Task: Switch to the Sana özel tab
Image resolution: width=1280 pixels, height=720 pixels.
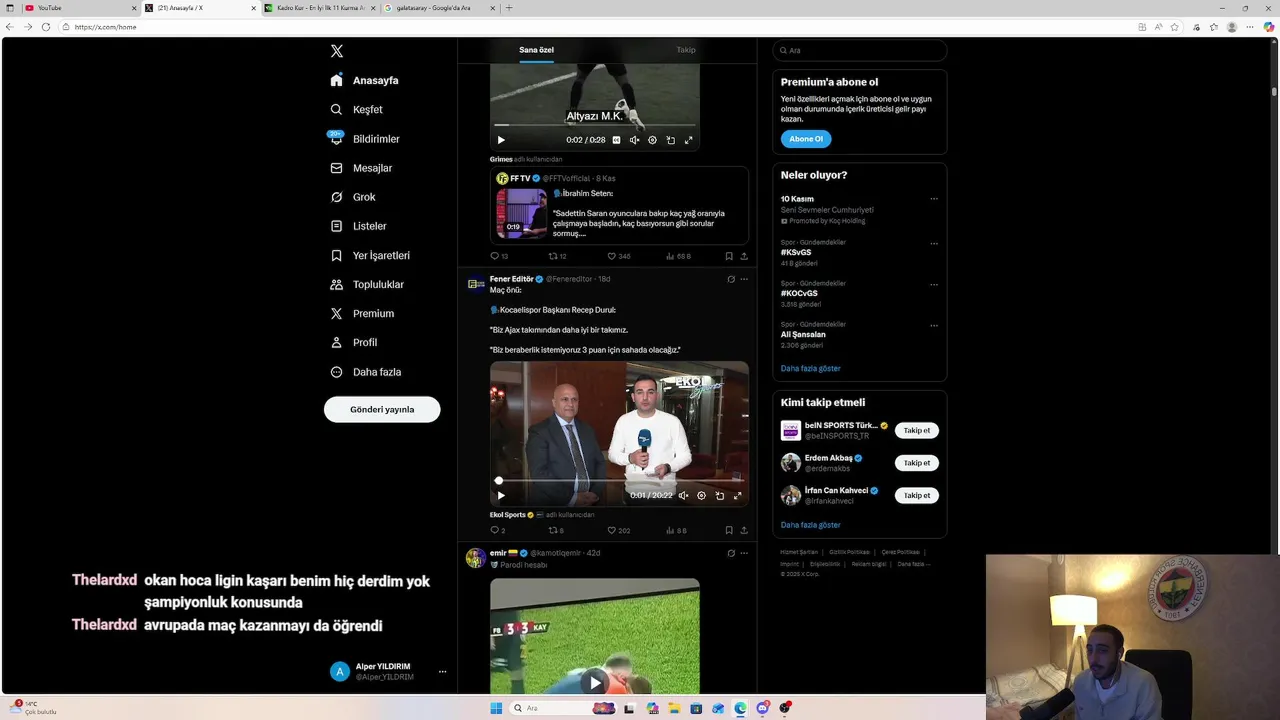Action: point(536,50)
